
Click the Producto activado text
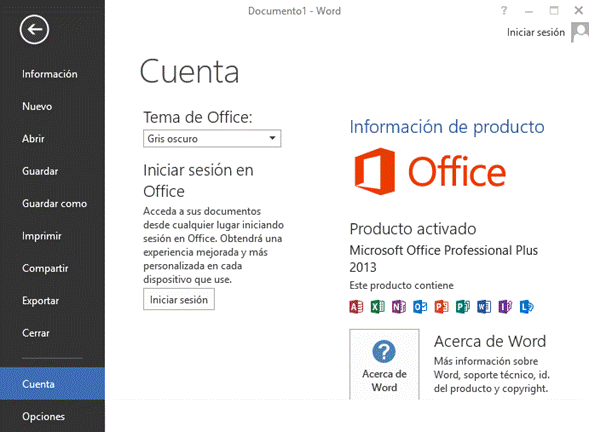(x=413, y=229)
